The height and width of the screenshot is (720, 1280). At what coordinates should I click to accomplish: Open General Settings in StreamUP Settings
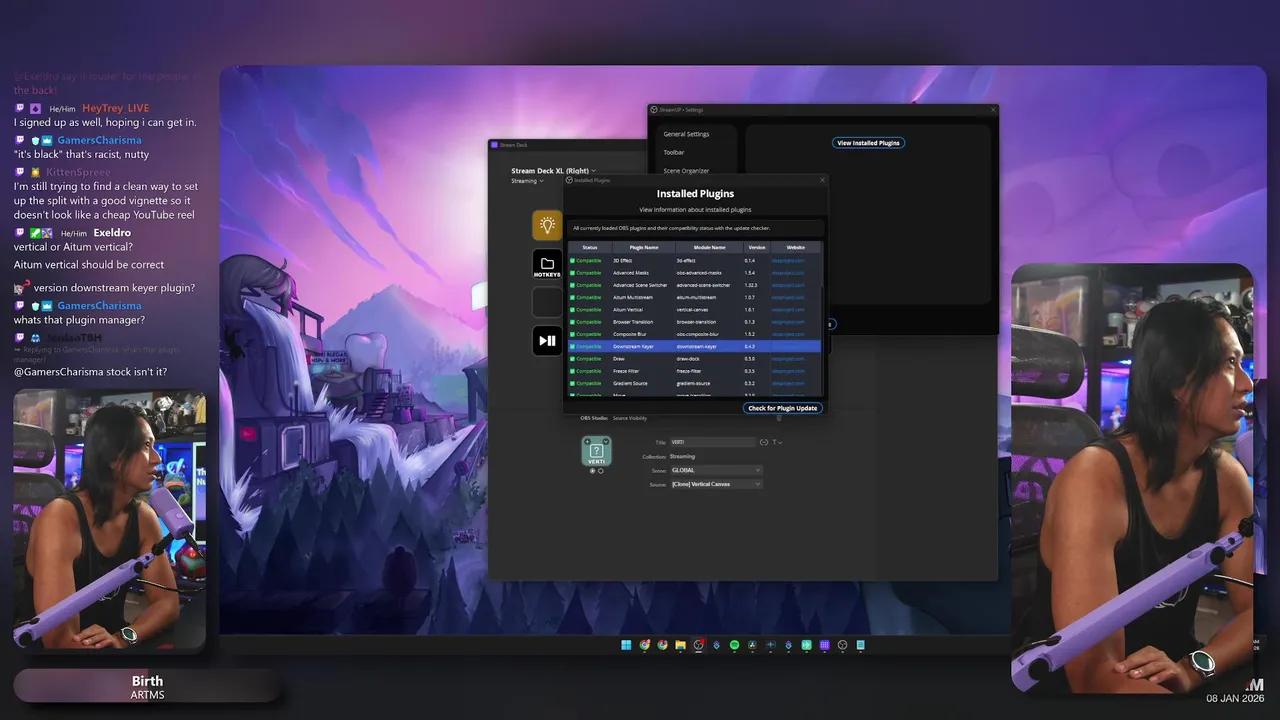686,134
